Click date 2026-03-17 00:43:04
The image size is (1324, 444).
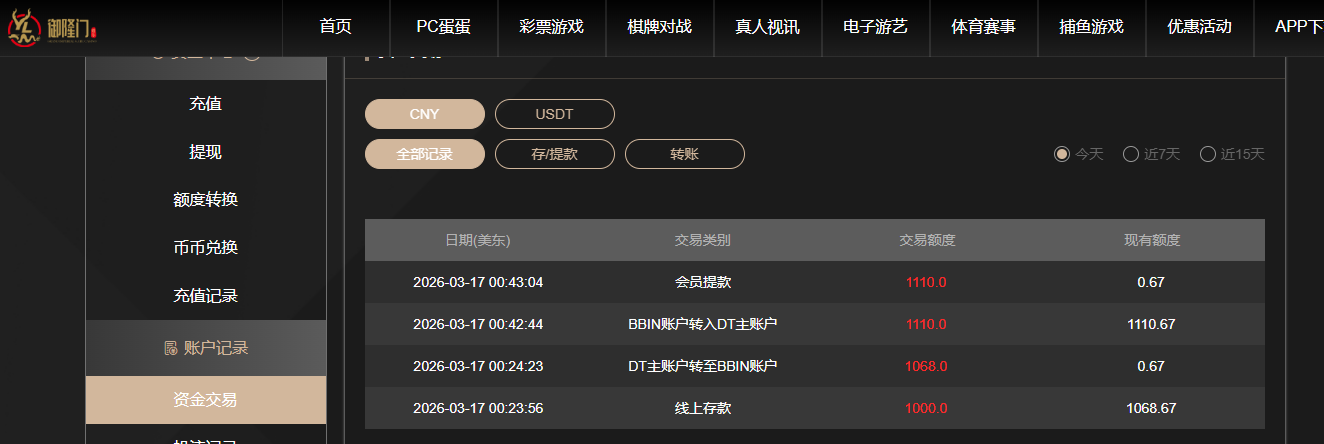pyautogui.click(x=478, y=282)
